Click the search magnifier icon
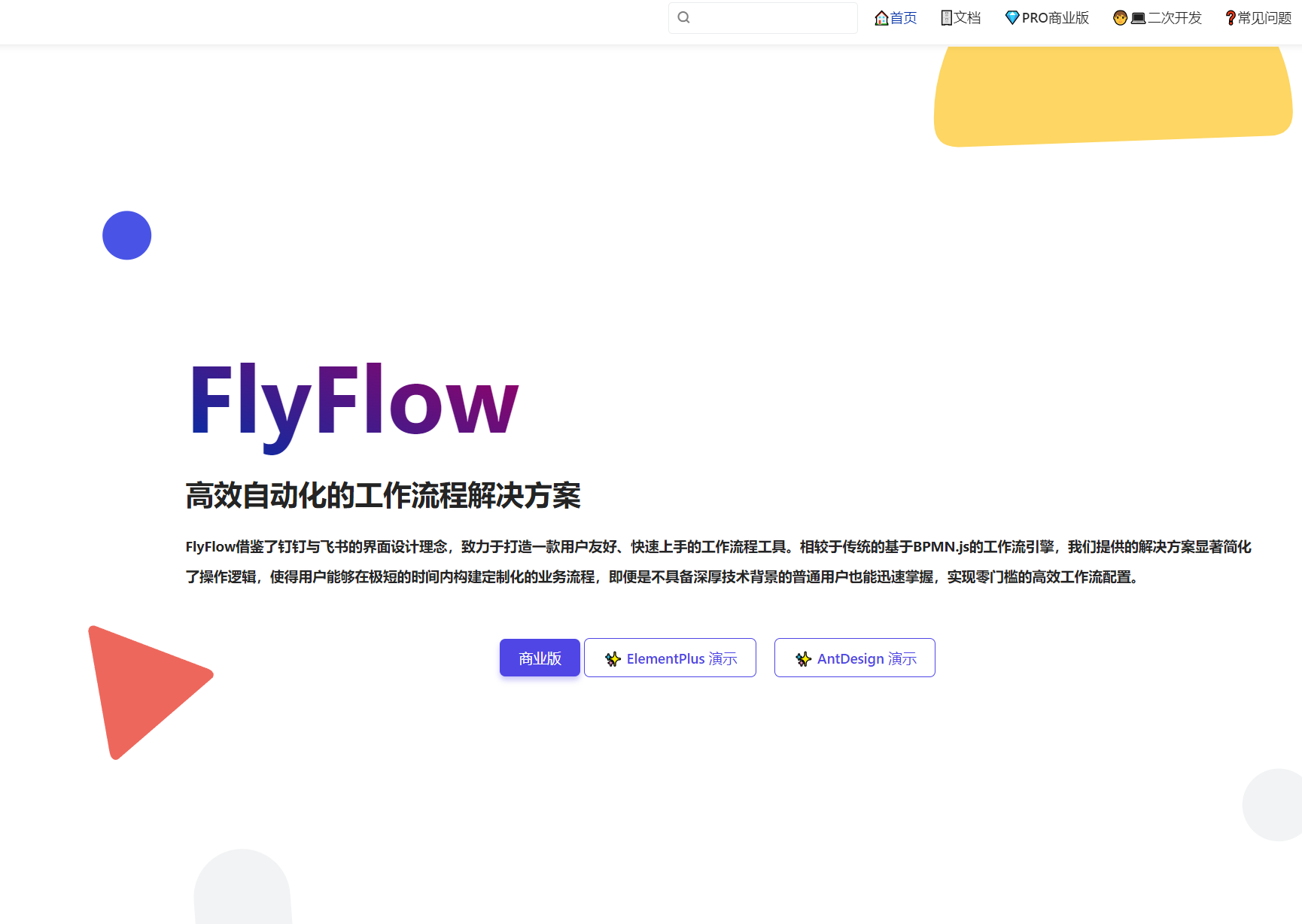Viewport: 1302px width, 924px height. pos(683,17)
